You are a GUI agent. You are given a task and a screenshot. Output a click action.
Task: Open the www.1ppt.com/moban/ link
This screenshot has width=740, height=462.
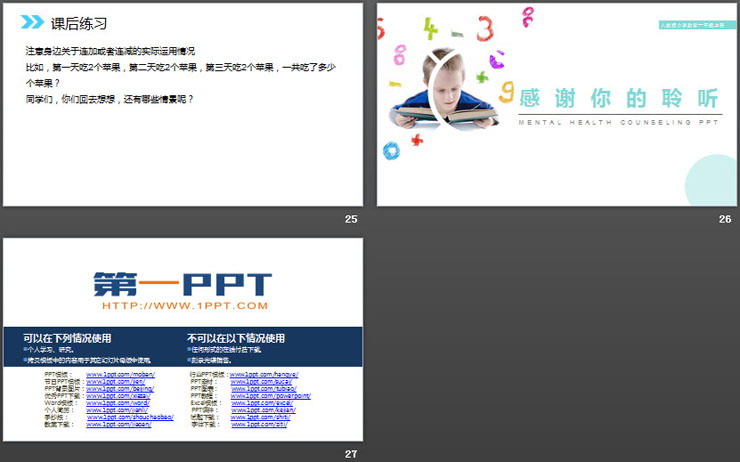pos(120,375)
